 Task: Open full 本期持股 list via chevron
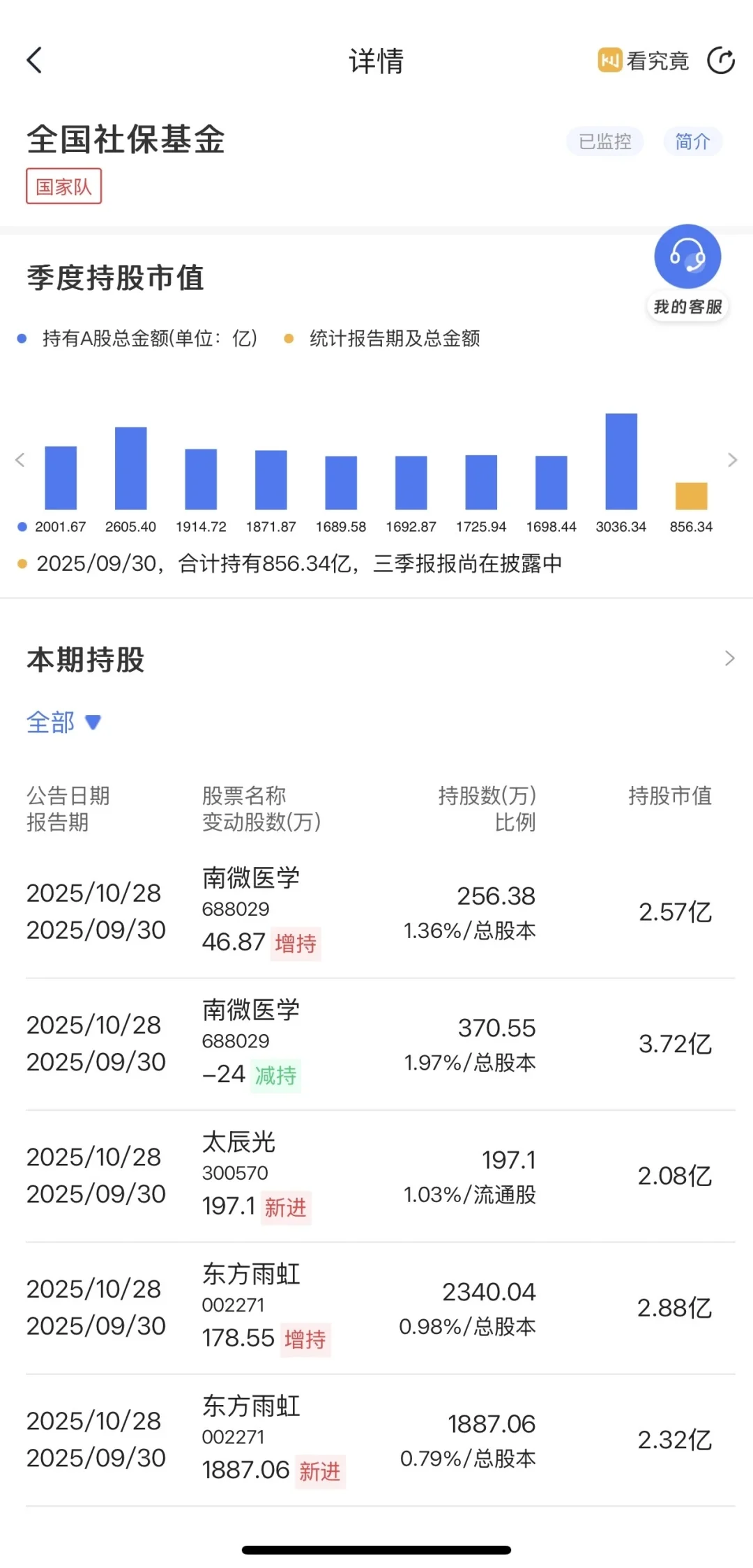(x=729, y=659)
